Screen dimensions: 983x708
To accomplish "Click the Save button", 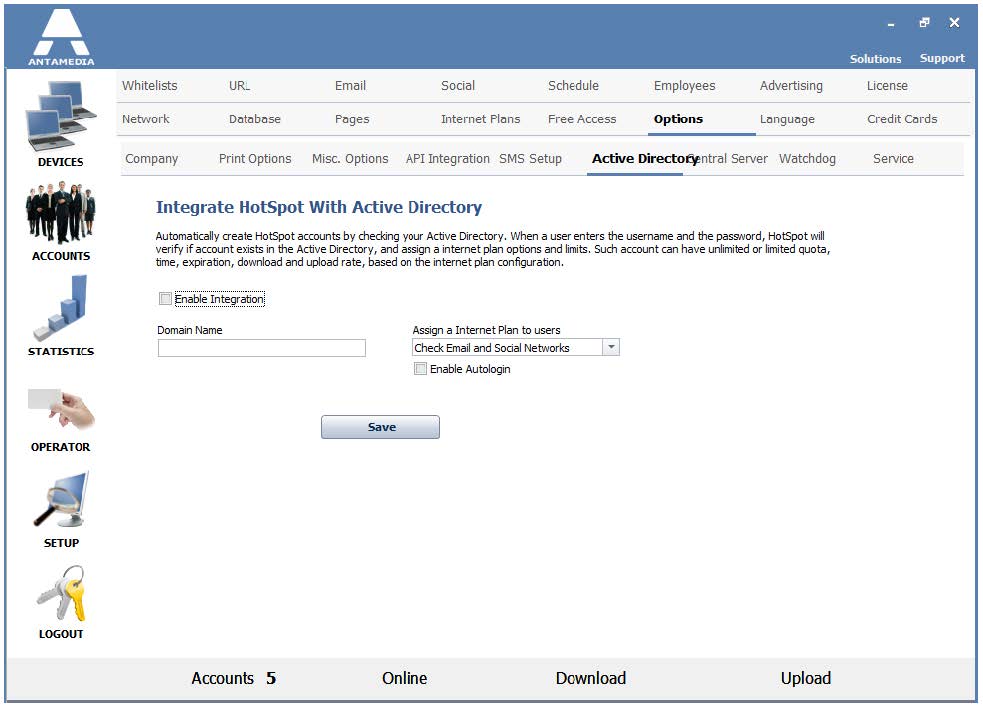I will (381, 427).
